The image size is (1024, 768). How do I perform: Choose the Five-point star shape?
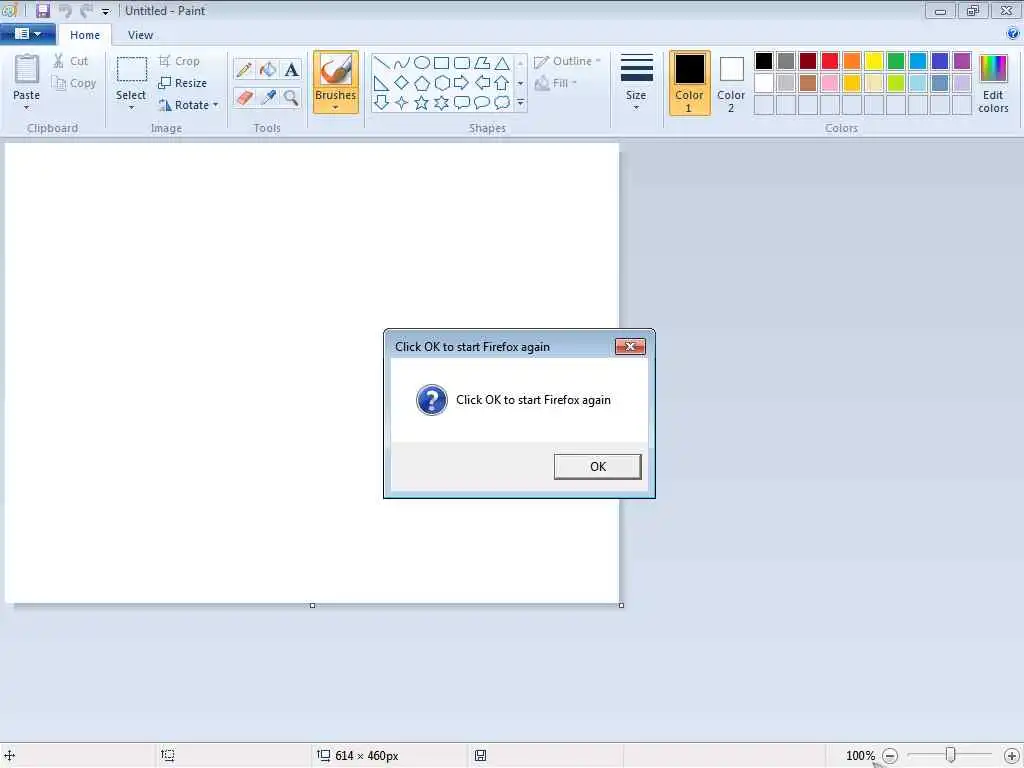pos(422,103)
